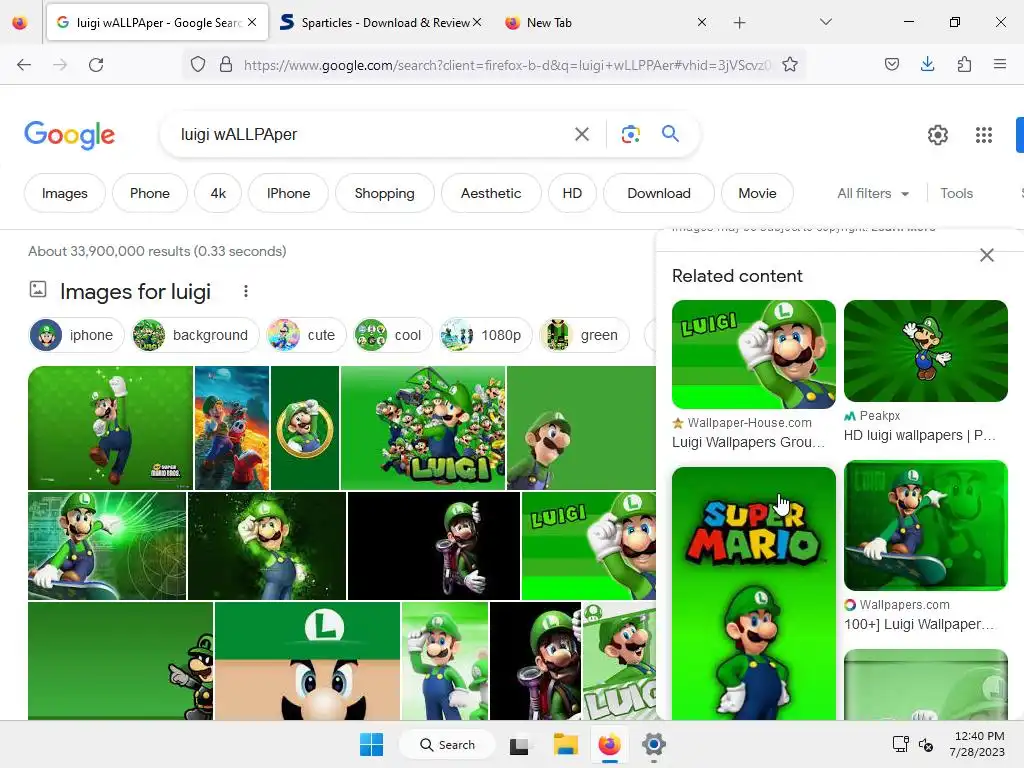Search by image with Google Lens icon
1024x768 pixels.
click(x=630, y=135)
